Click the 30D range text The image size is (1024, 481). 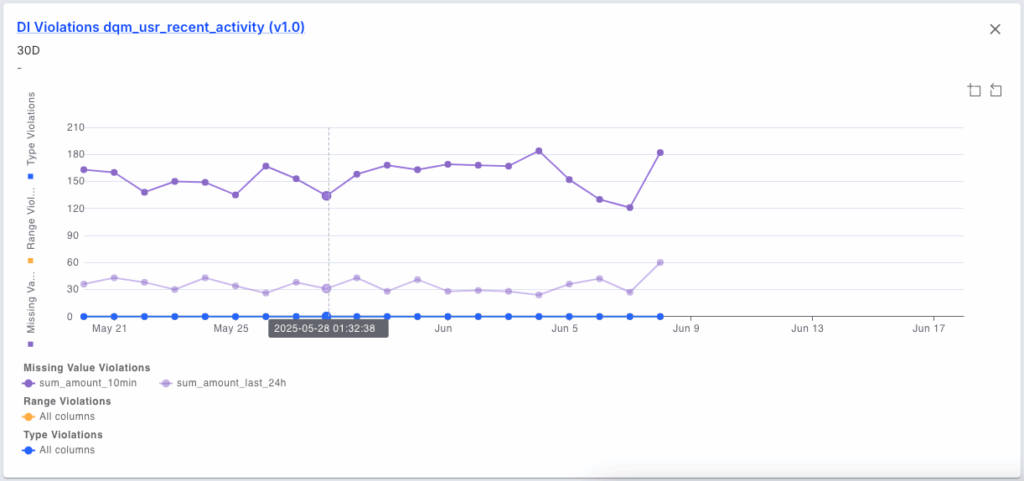29,50
